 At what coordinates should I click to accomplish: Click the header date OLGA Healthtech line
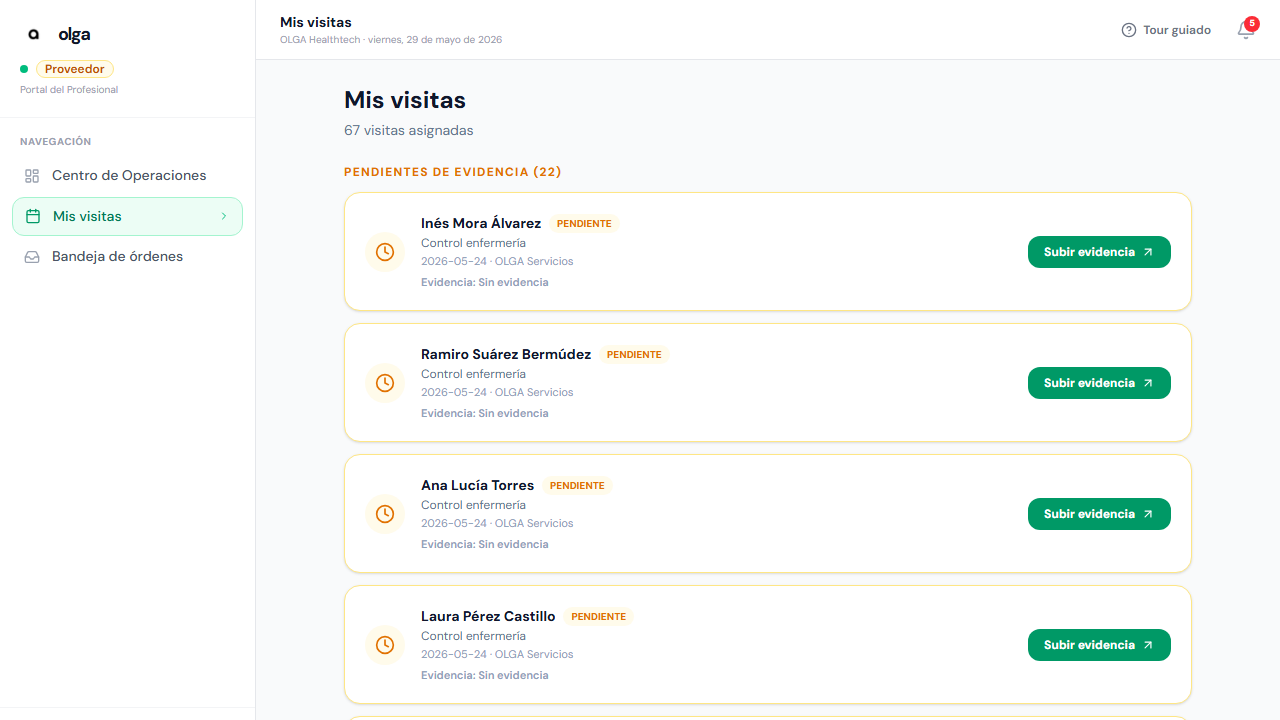pos(391,40)
